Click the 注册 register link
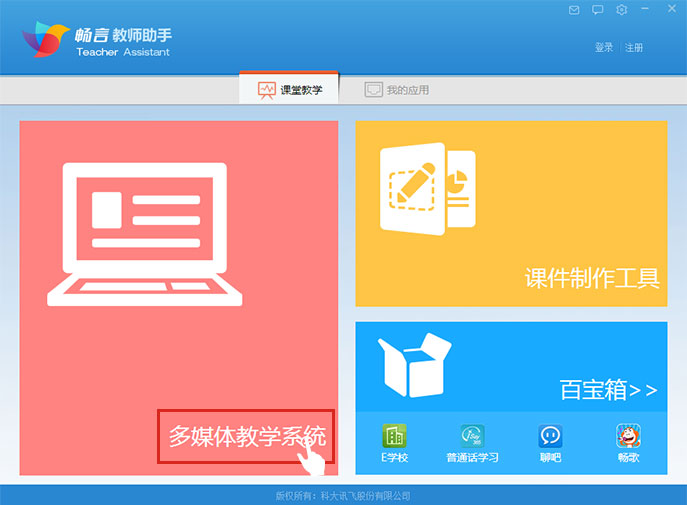 pos(634,47)
